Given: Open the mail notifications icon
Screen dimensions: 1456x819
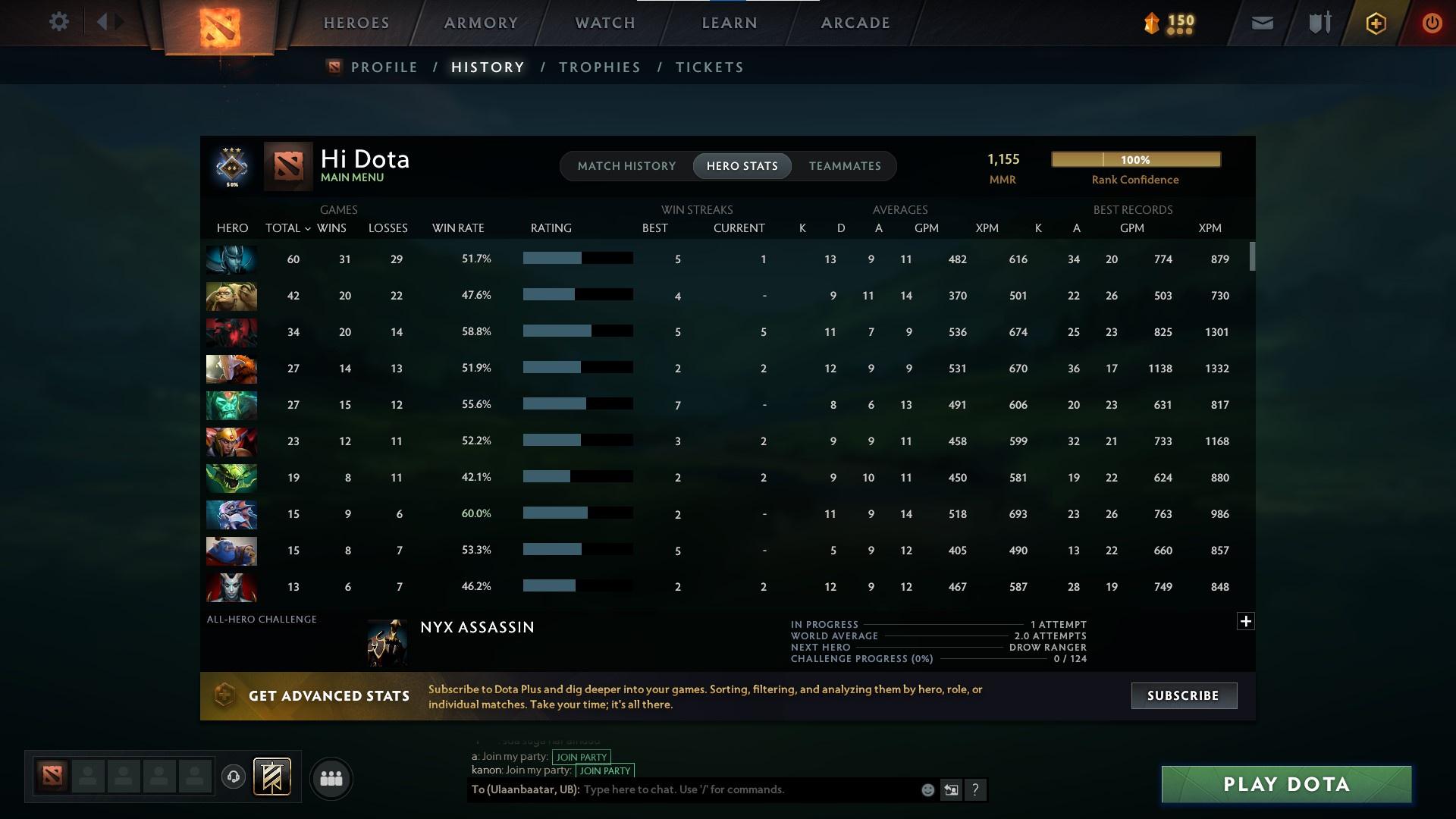Looking at the screenshot, I should 1261,22.
